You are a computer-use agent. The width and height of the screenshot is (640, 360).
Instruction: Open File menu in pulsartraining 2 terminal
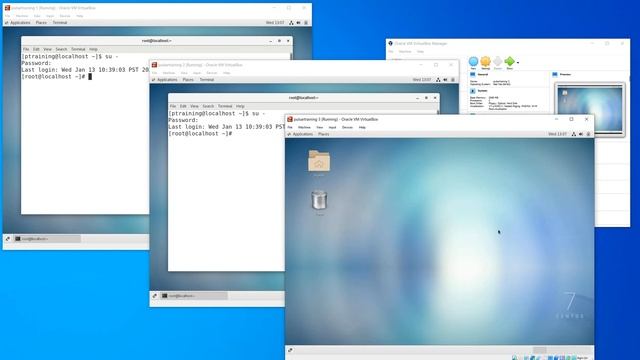(x=173, y=106)
